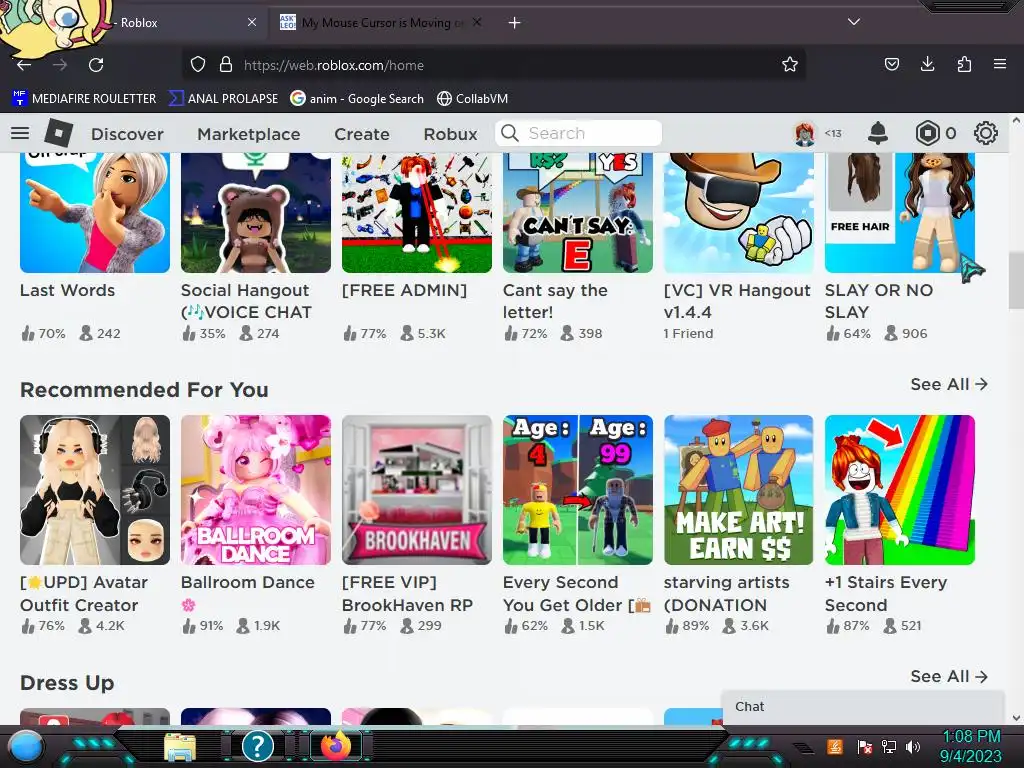Reload the page in Firefox

pos(96,65)
